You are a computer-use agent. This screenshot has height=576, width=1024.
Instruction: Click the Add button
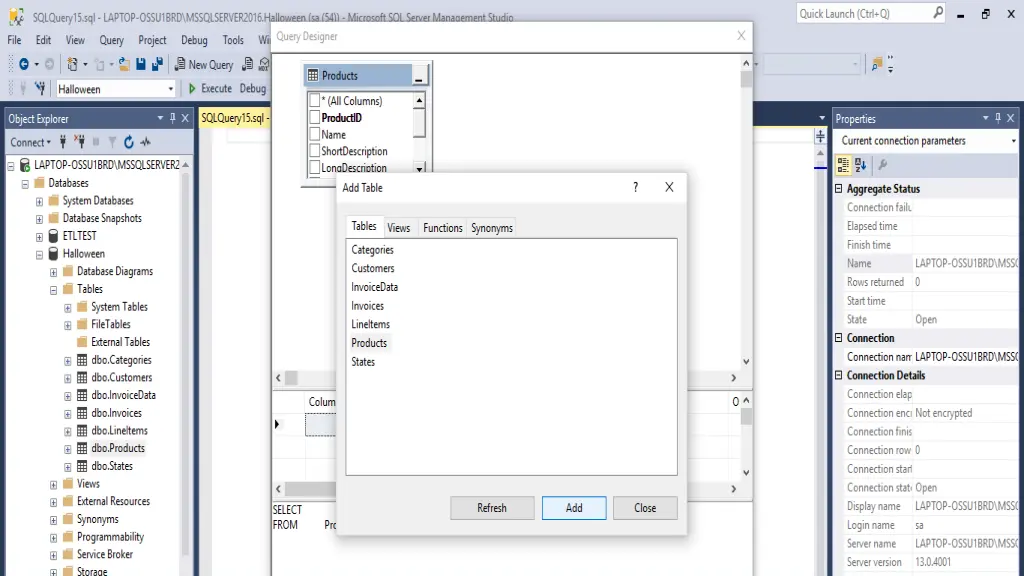(574, 507)
